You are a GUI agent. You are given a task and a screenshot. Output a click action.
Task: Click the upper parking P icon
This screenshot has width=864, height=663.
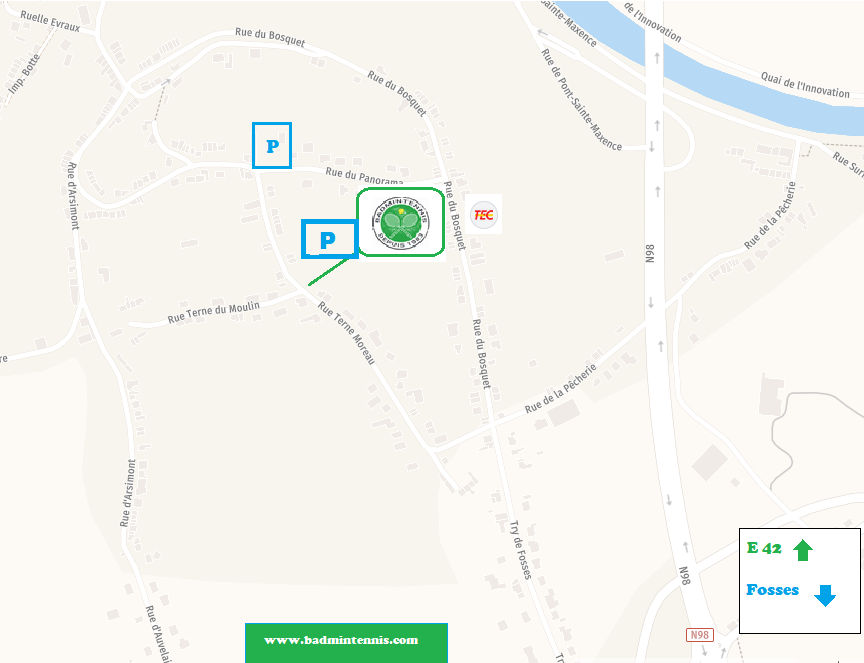[x=272, y=145]
